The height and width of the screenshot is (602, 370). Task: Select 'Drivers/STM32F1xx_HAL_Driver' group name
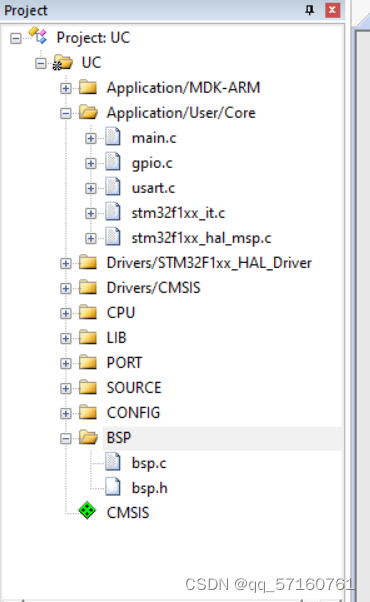209,263
